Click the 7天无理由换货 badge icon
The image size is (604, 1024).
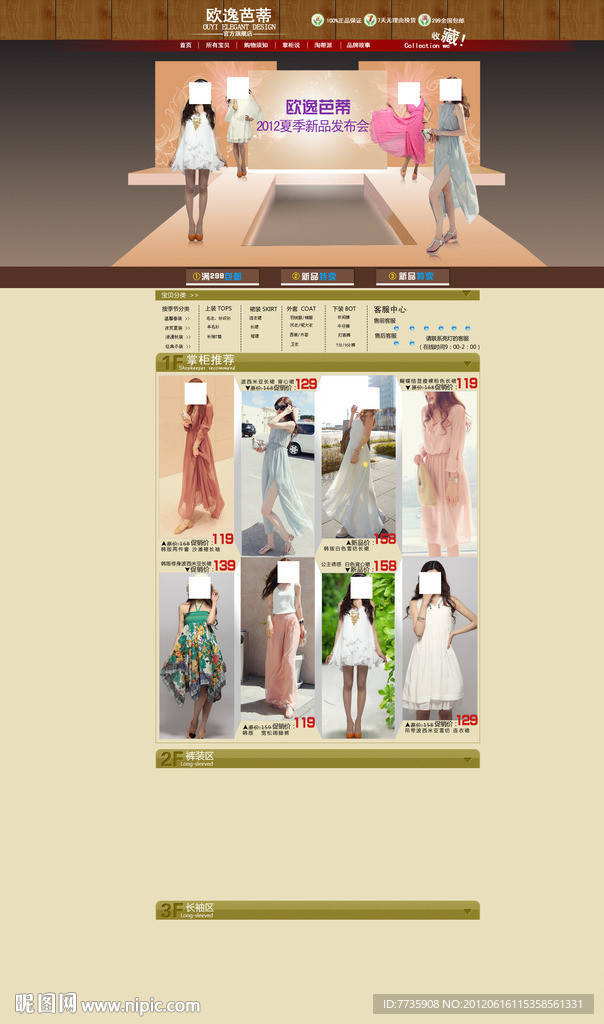click(x=370, y=20)
